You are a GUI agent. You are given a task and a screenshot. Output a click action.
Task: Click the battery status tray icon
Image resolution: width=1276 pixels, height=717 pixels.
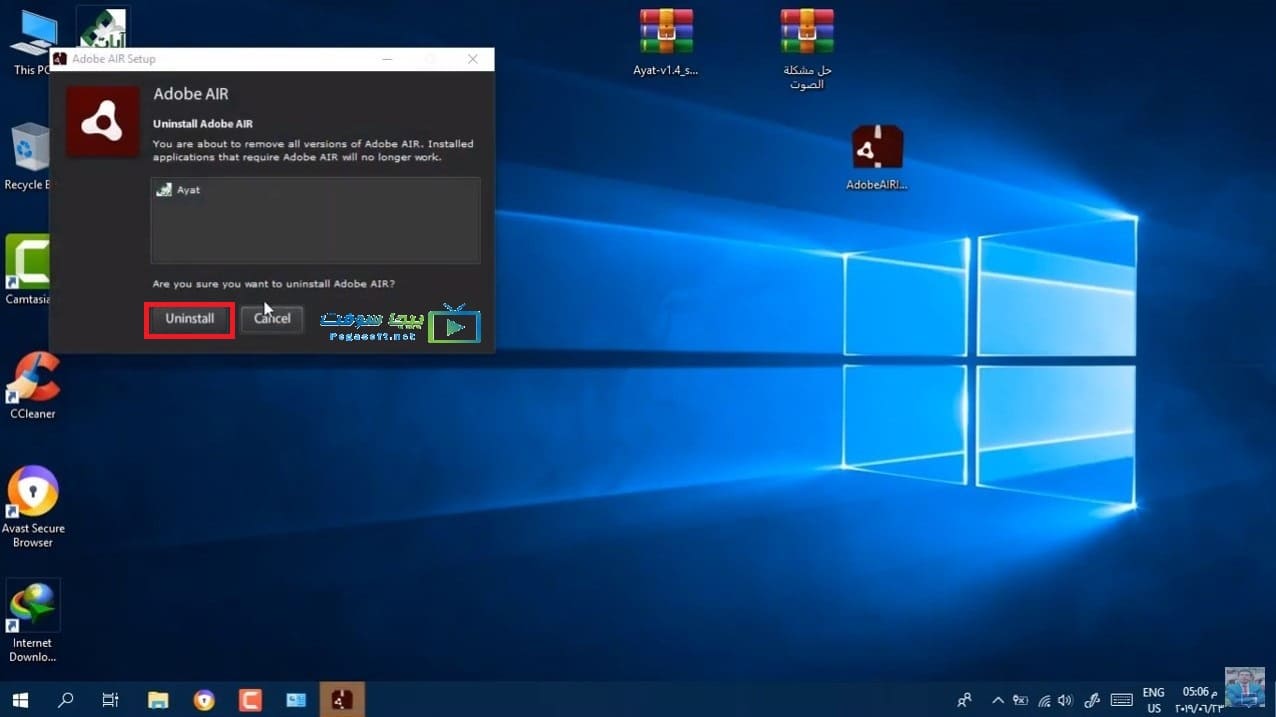pos(1021,700)
